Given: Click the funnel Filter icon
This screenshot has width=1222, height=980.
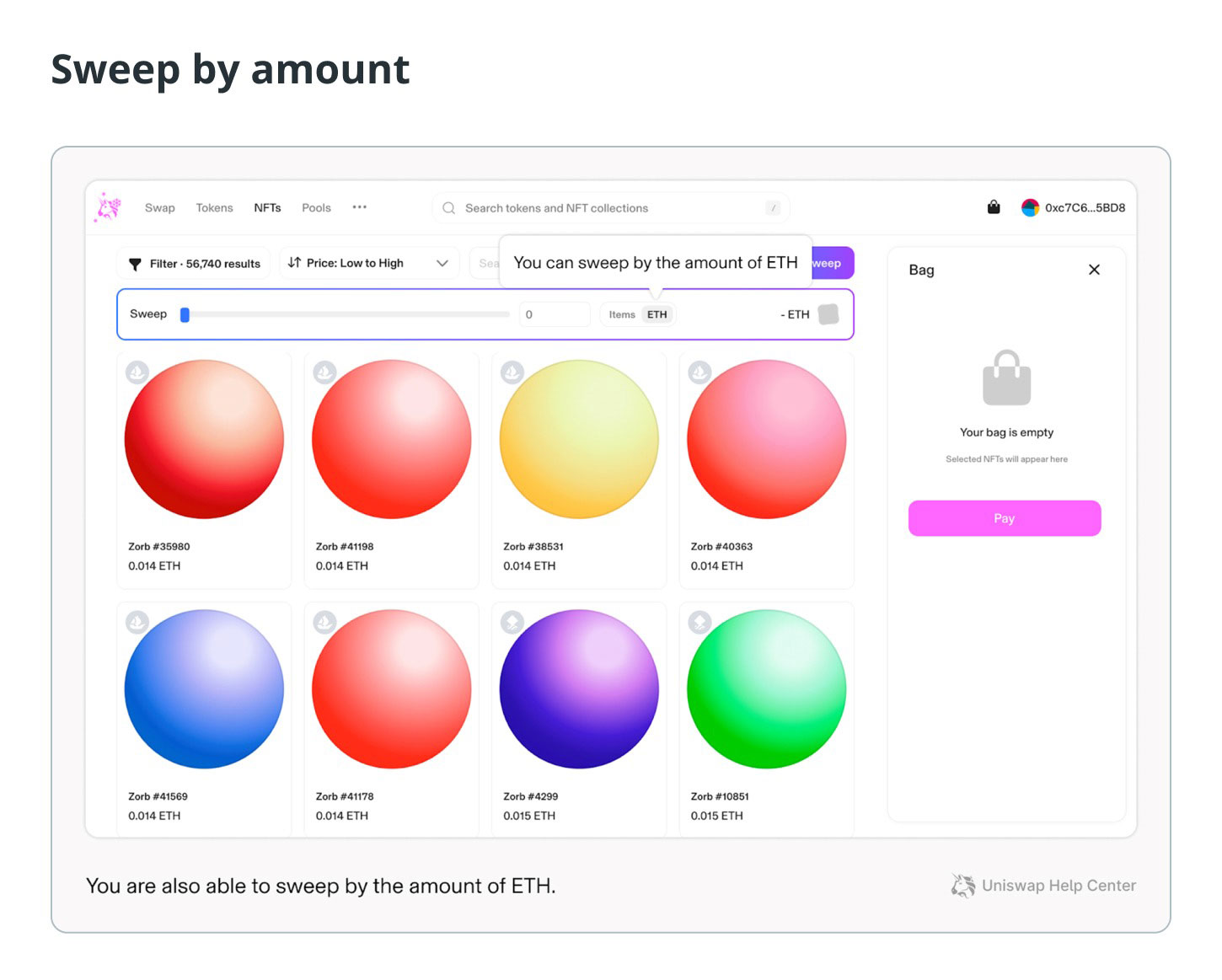Looking at the screenshot, I should click(x=135, y=264).
